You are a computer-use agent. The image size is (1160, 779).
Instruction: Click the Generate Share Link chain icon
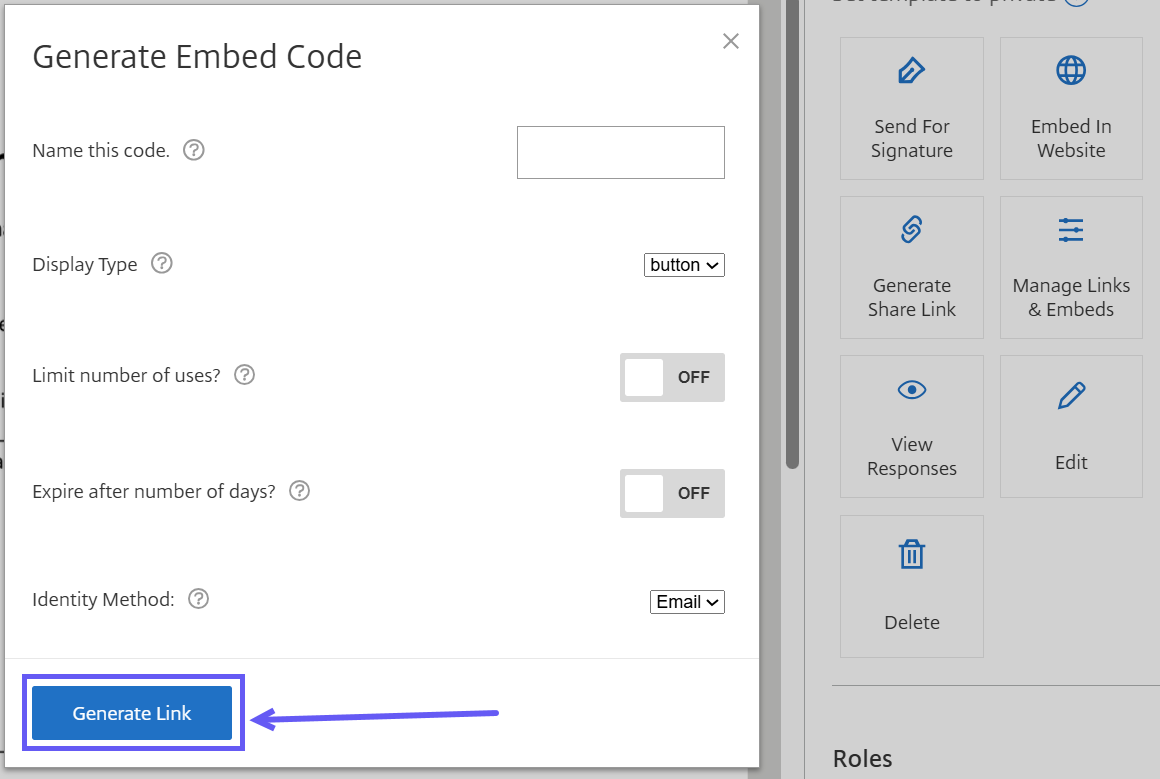[x=911, y=229]
